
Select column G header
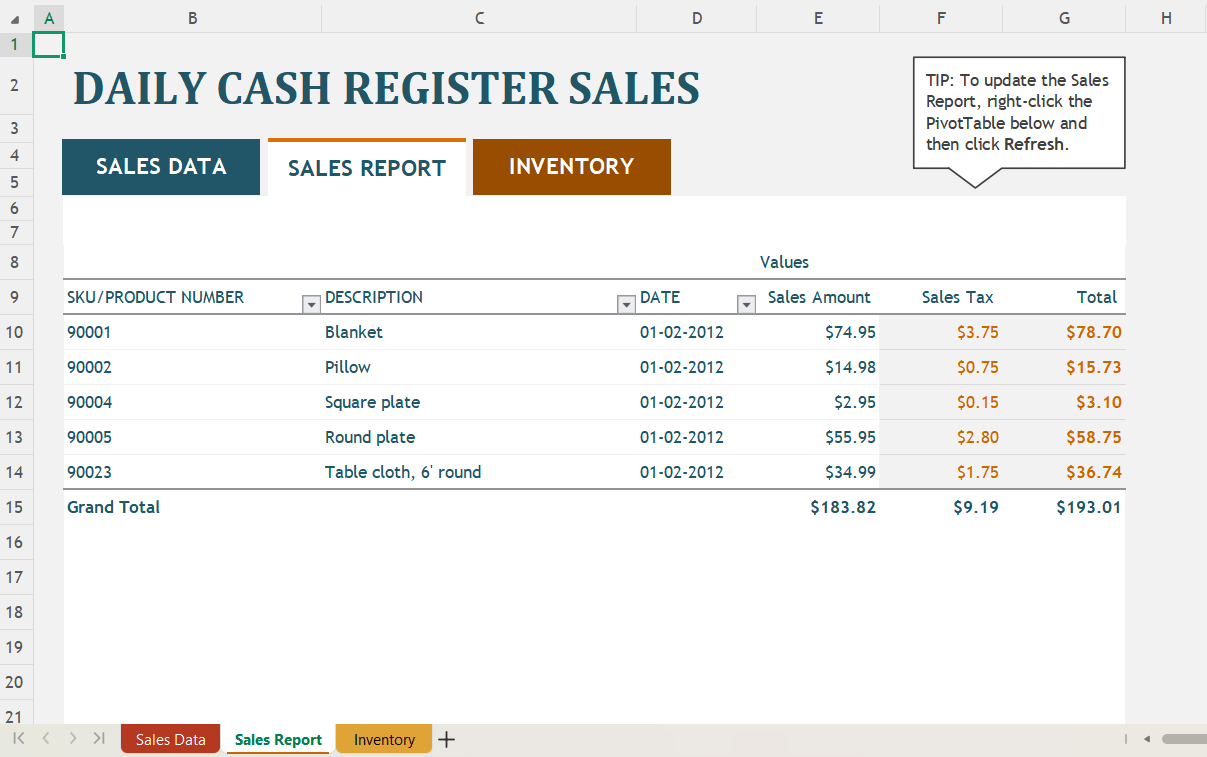pyautogui.click(x=1064, y=18)
